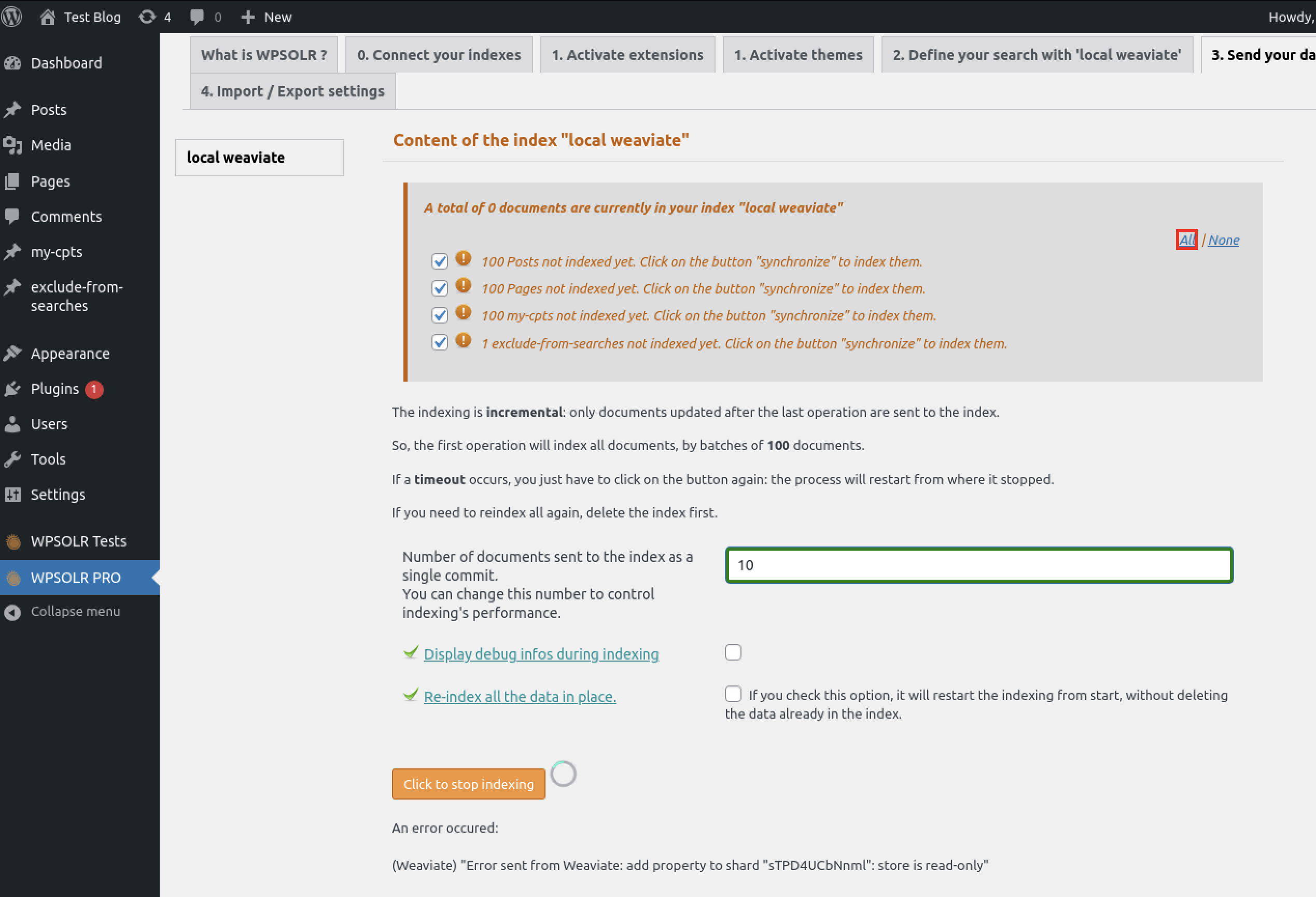This screenshot has height=897, width=1316.
Task: Open the New dropdown in admin bar
Action: point(265,17)
